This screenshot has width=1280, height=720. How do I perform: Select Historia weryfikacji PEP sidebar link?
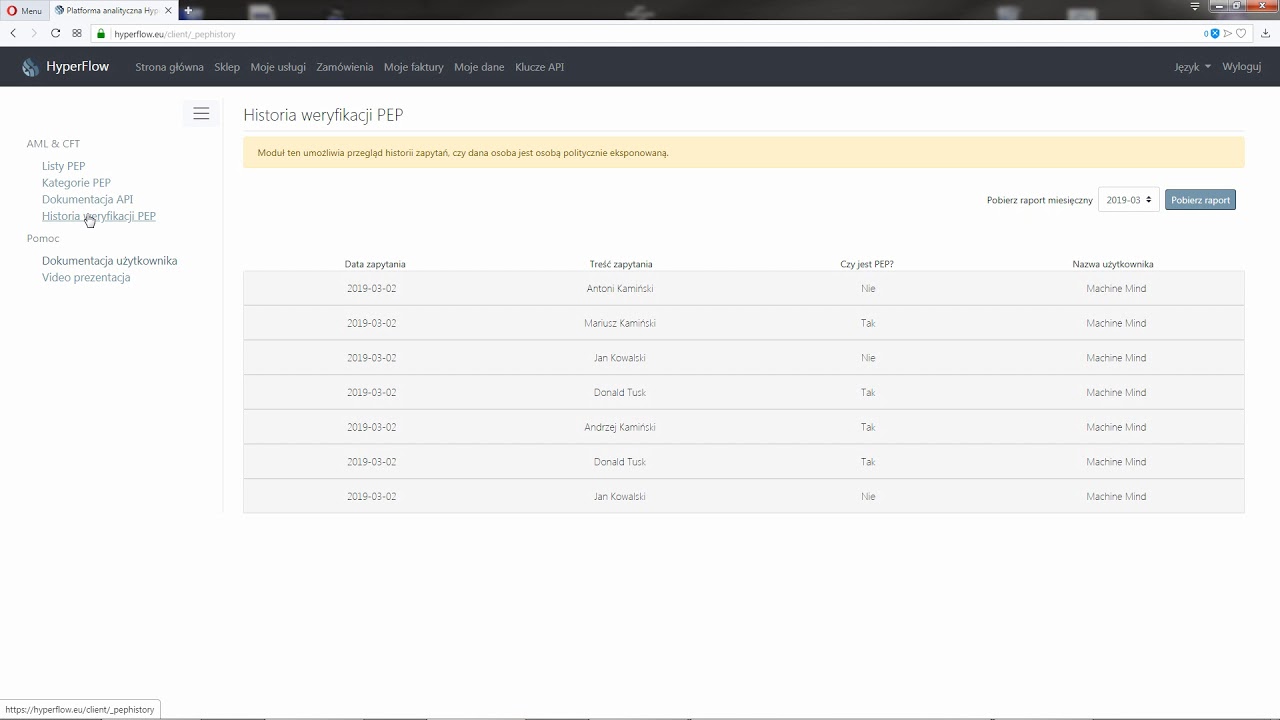pos(99,216)
